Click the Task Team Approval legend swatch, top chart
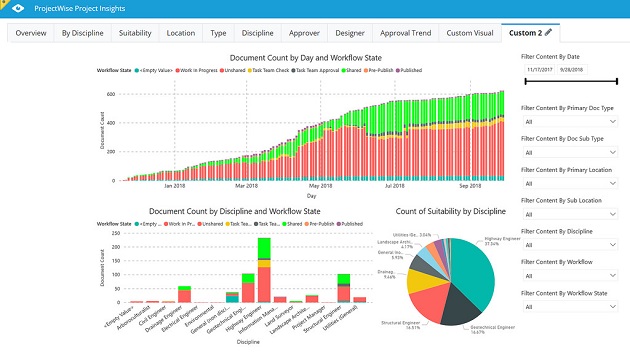The height and width of the screenshot is (360, 630). [x=293, y=70]
